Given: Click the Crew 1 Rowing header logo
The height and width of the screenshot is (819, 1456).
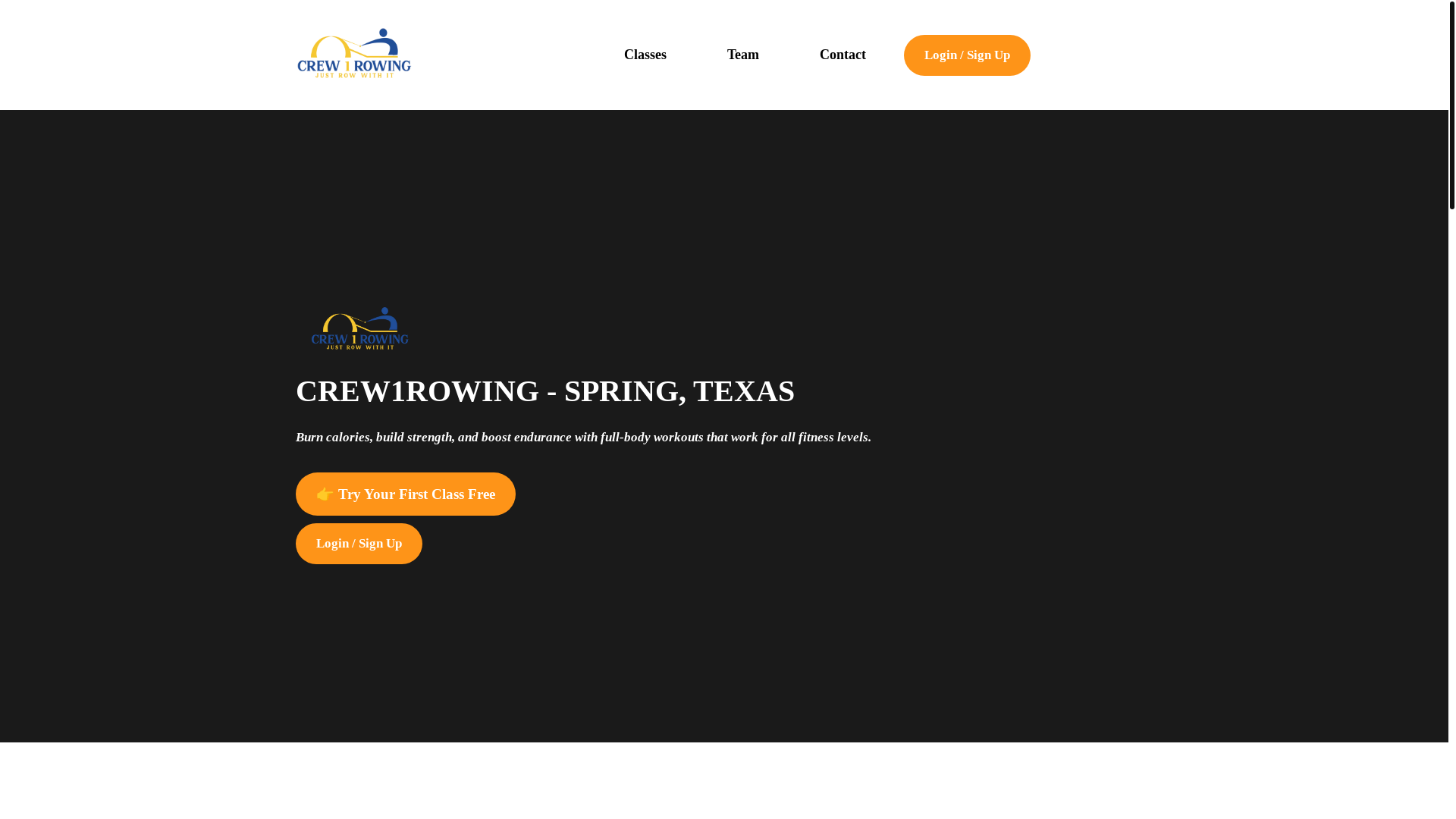Looking at the screenshot, I should click(353, 54).
